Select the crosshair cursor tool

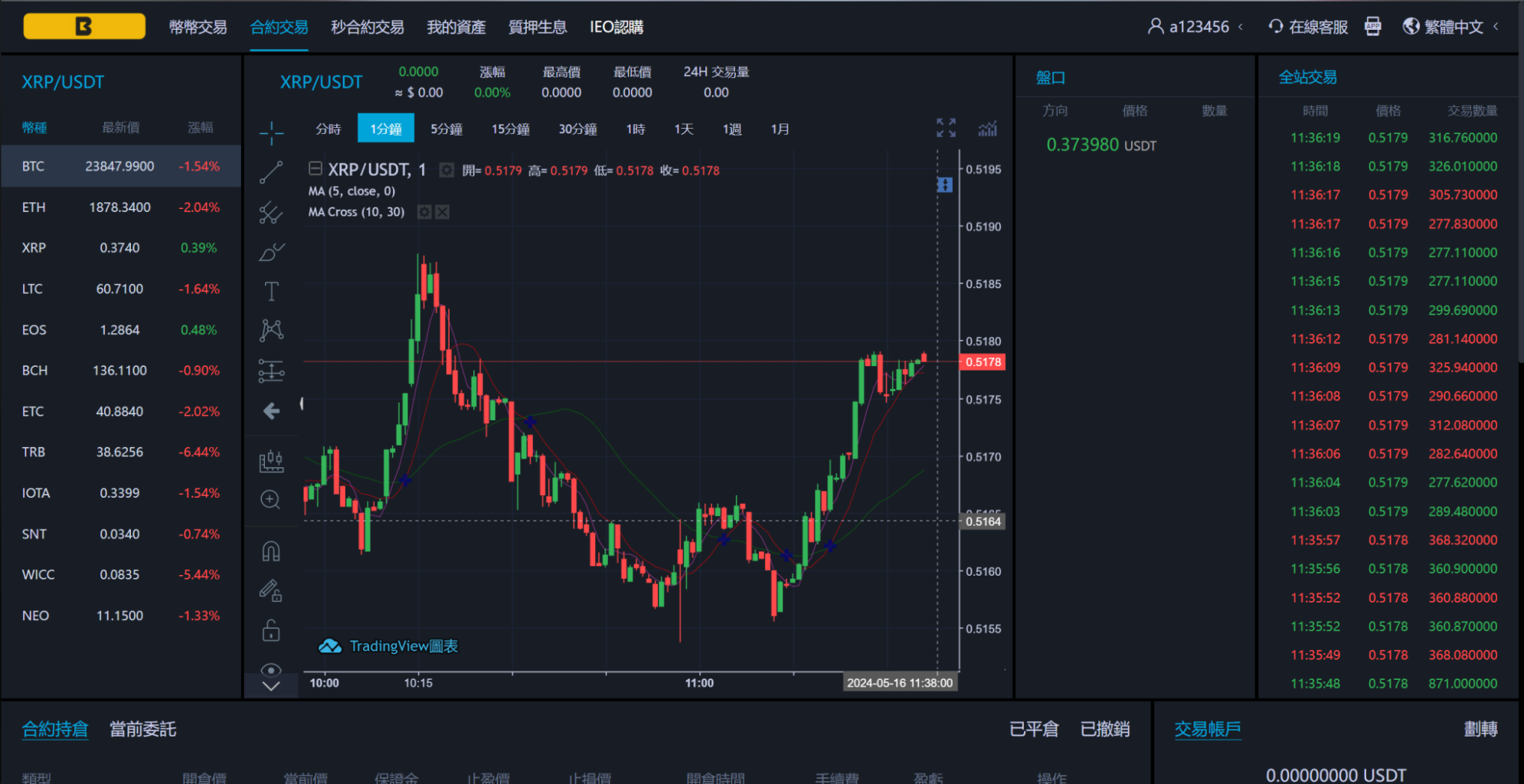(x=271, y=132)
